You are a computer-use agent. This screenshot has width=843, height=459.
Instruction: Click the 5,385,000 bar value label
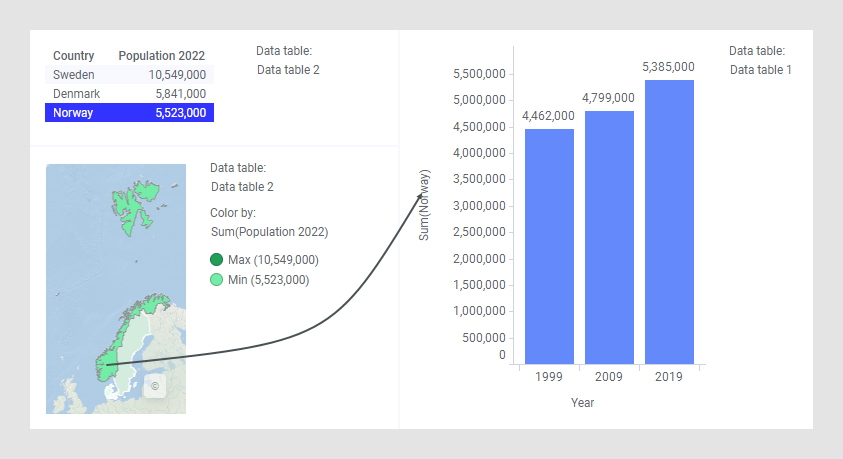click(669, 67)
